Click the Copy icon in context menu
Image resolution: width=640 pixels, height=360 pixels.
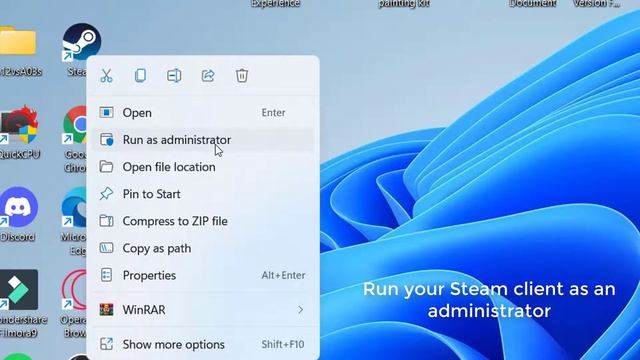[x=140, y=76]
